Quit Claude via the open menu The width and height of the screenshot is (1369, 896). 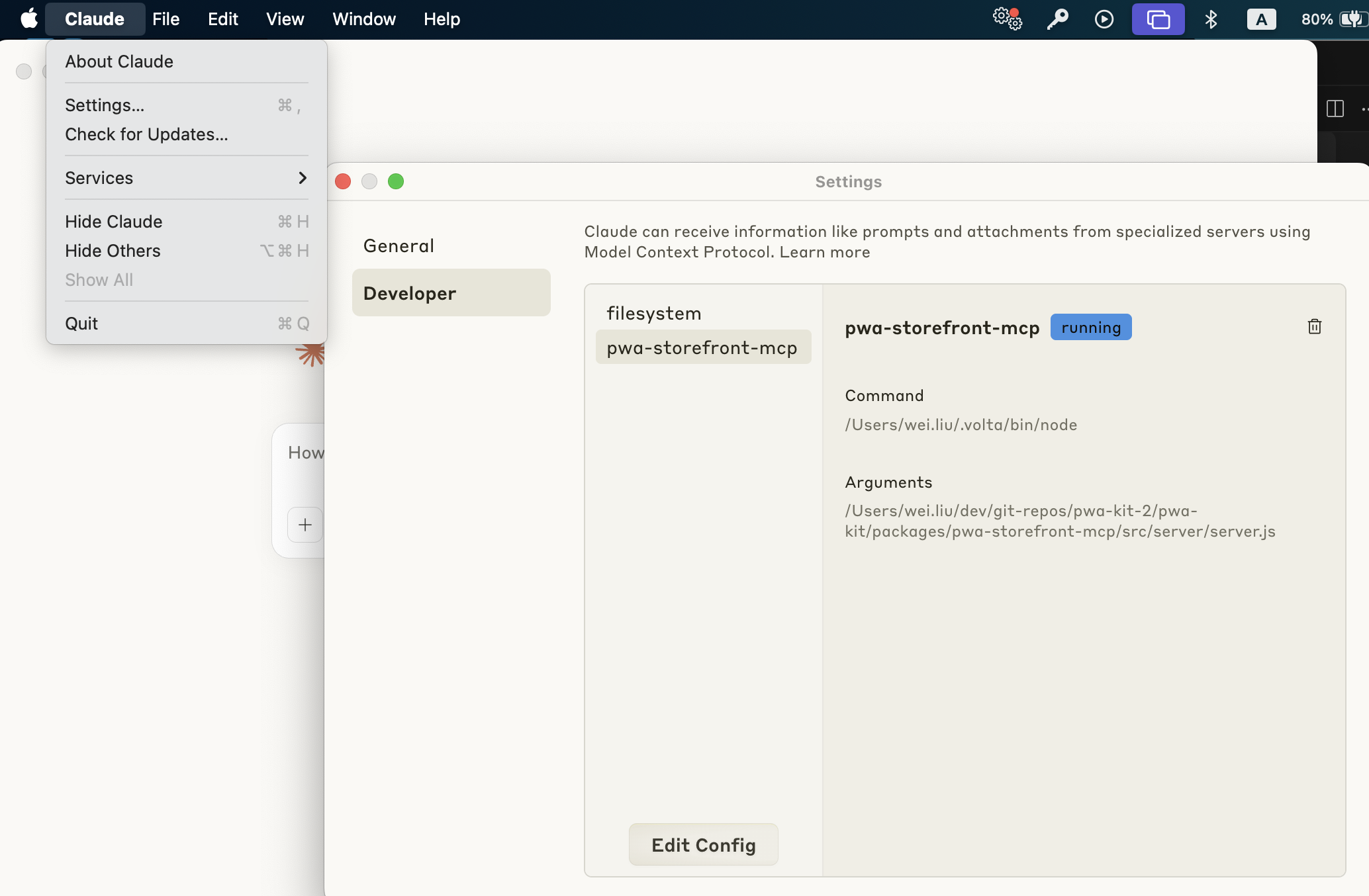coord(82,323)
